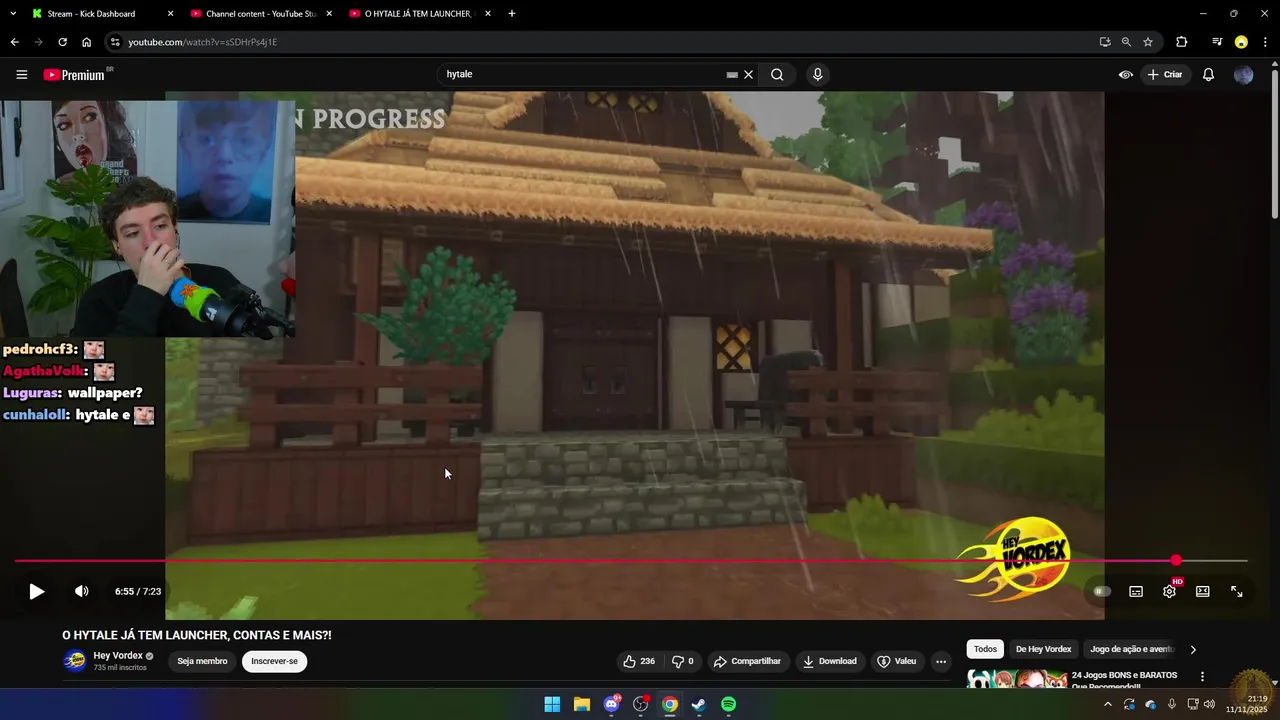Open OBS Studio from taskbar
1280x720 pixels.
[641, 704]
